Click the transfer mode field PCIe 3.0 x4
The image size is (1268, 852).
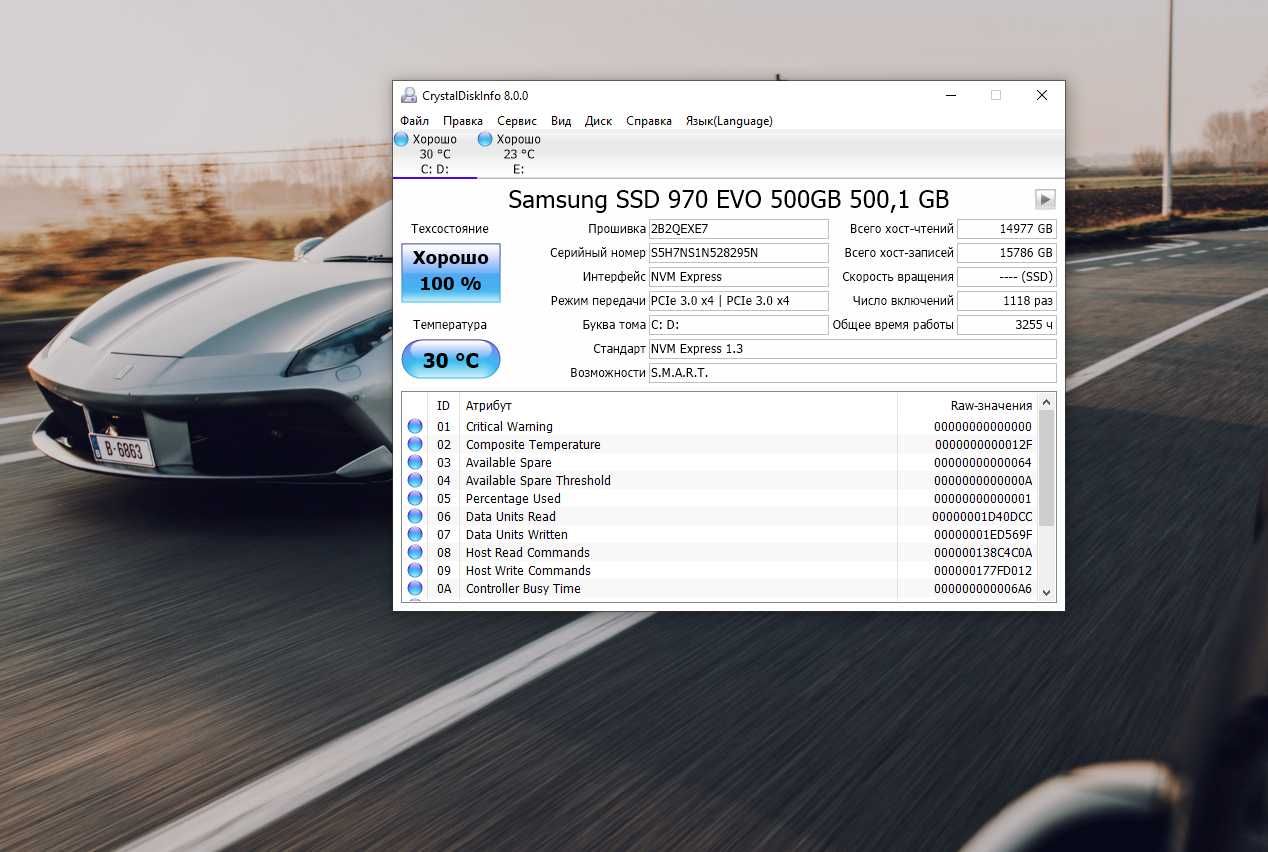pyautogui.click(x=738, y=301)
